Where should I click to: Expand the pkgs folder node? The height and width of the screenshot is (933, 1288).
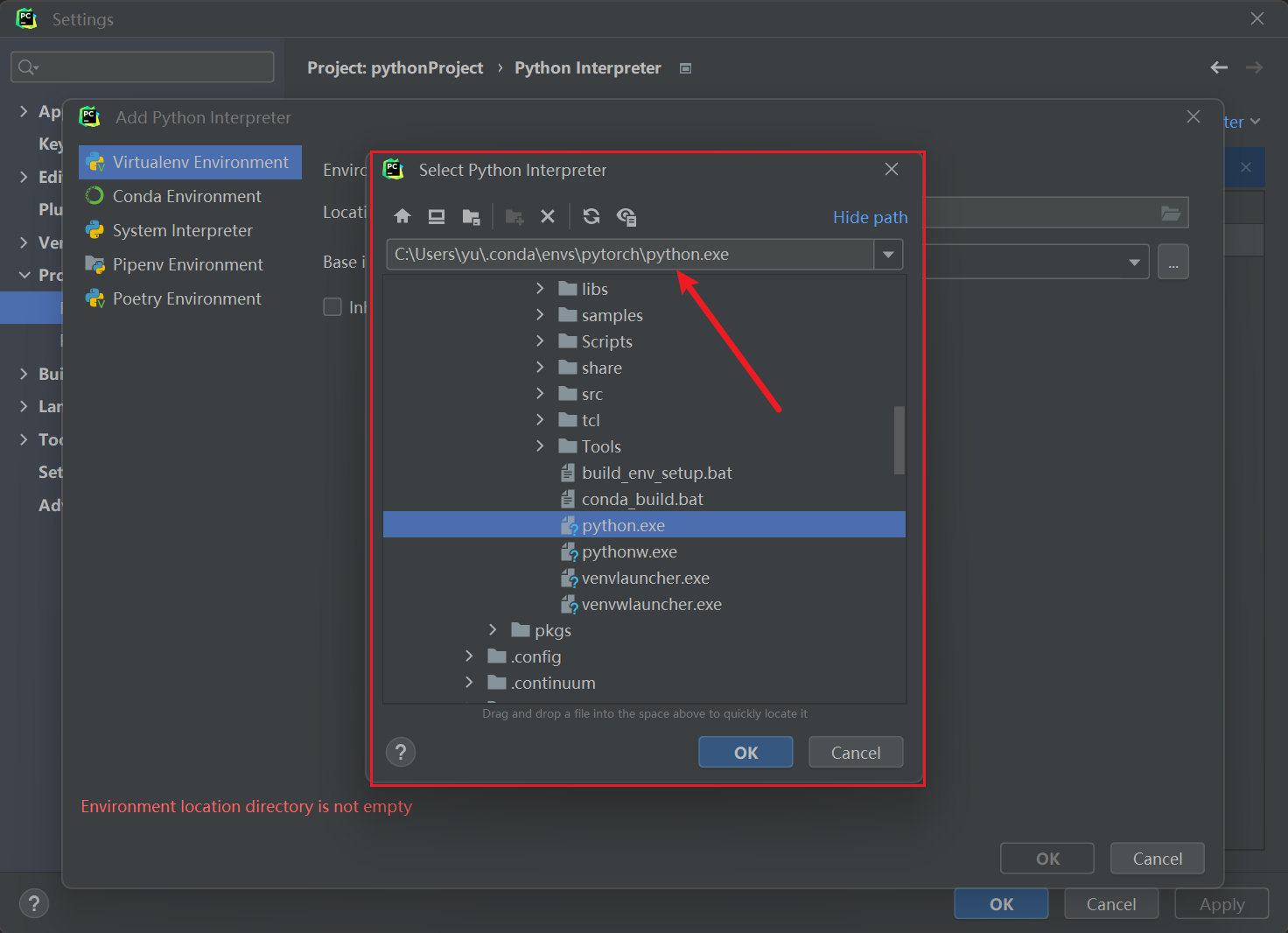(x=493, y=629)
